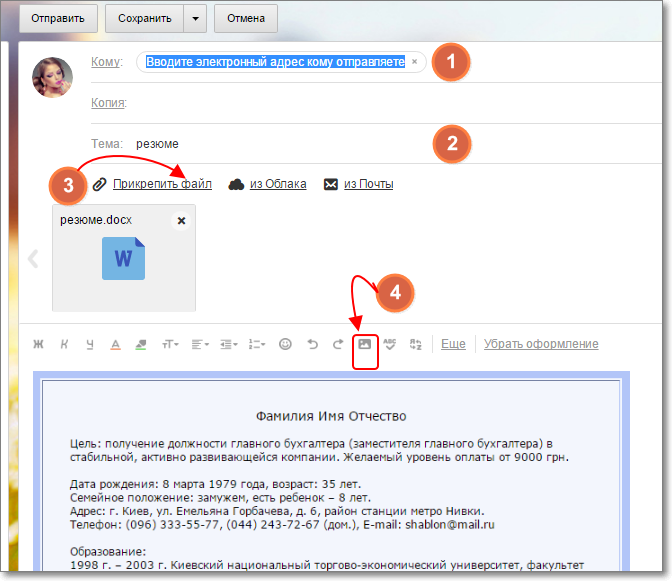Remove the recipient address chip

point(414,61)
